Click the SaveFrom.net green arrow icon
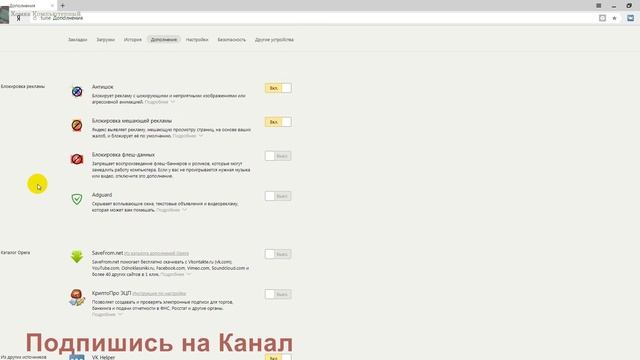640x360 pixels. tap(77, 257)
